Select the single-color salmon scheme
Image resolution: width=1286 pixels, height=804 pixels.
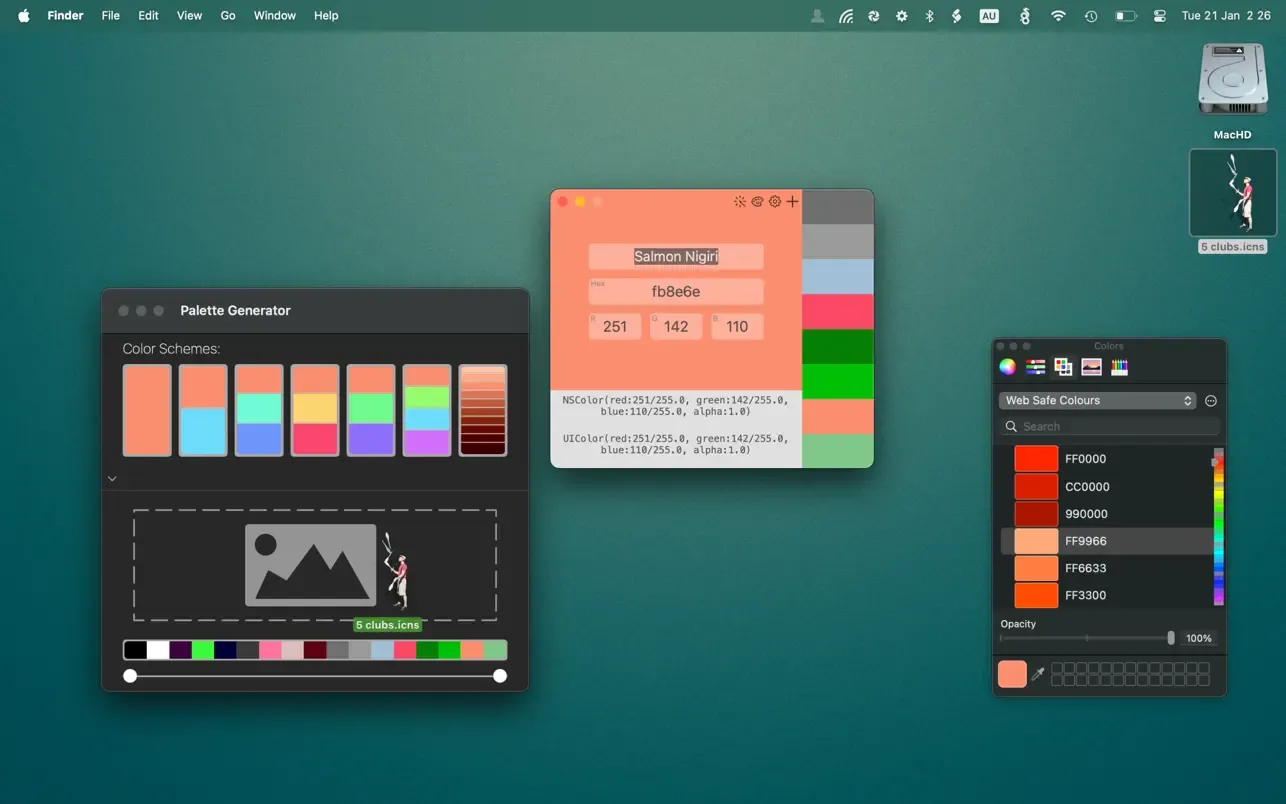coord(147,410)
